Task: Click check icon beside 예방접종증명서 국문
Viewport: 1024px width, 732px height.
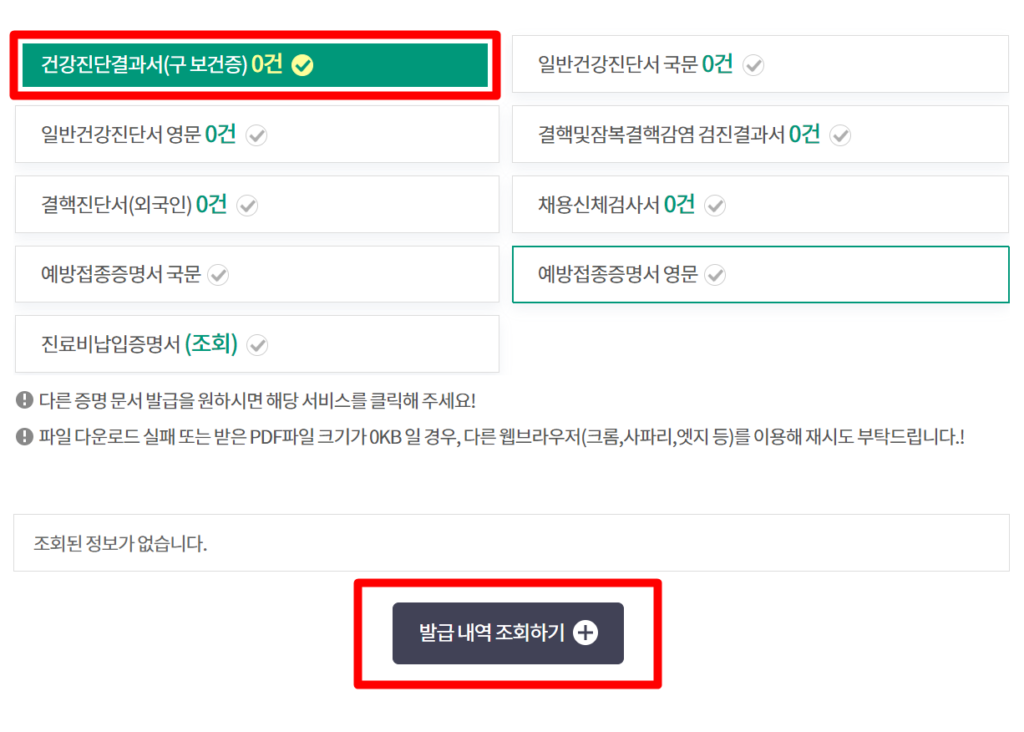Action: coord(218,275)
